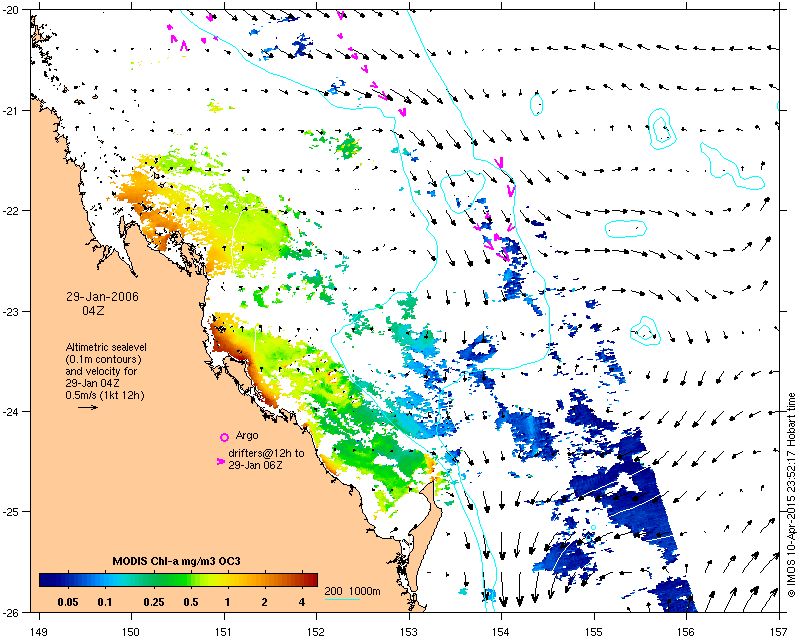
Task: Click the 'MODIS Chl-a mg/m3 OC3' colorbar title
Action: [x=177, y=561]
